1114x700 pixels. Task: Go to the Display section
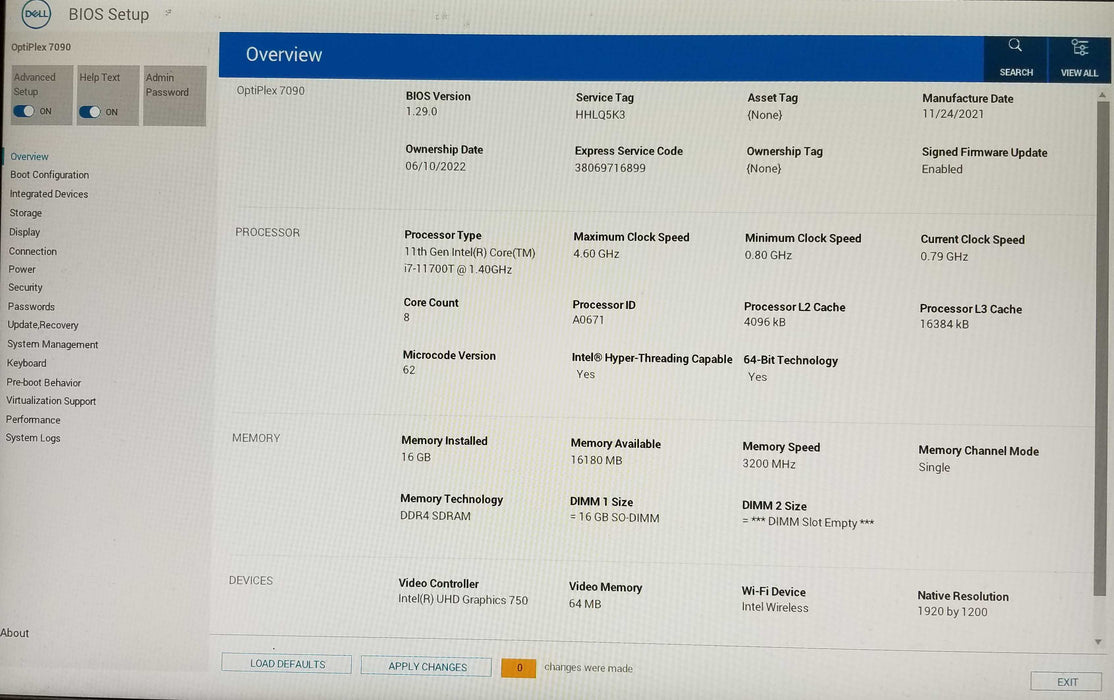tap(24, 232)
